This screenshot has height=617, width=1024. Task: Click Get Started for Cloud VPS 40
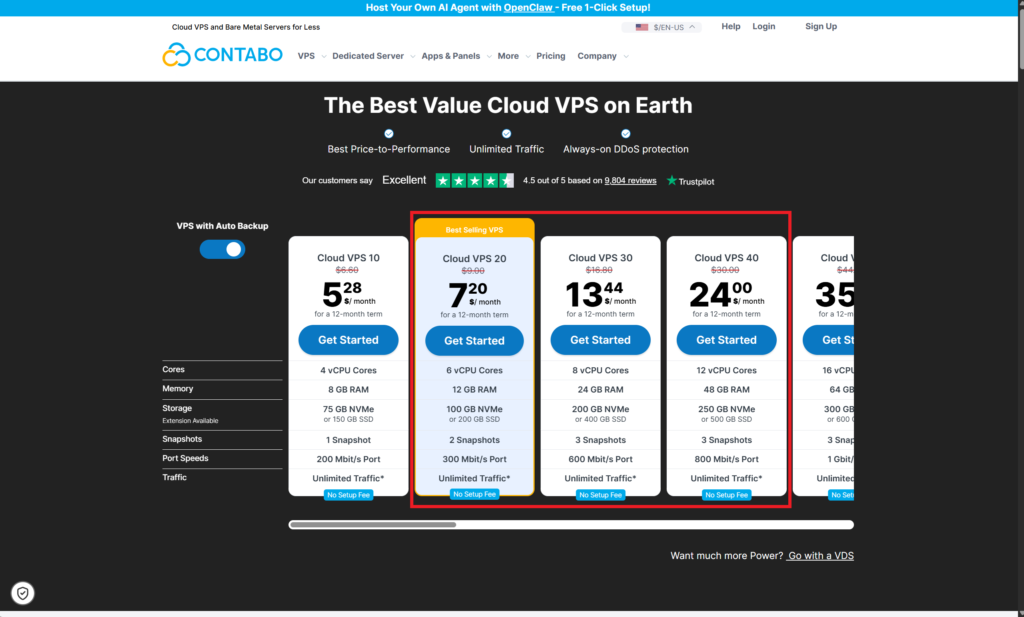(726, 340)
